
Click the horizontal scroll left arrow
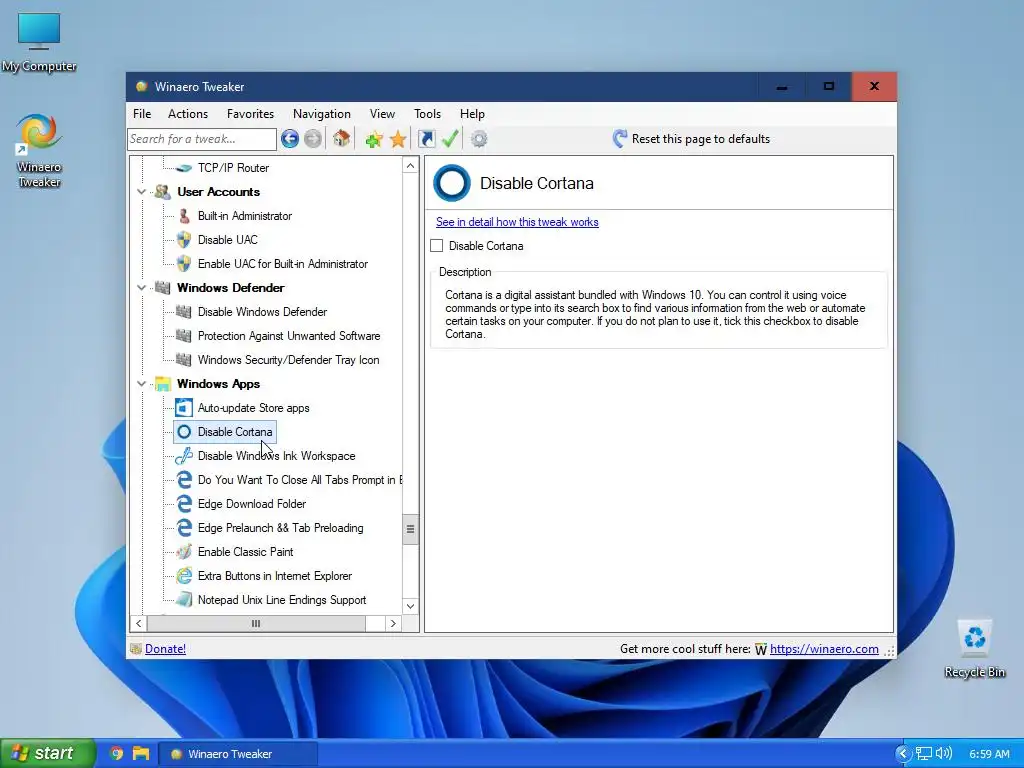(x=138, y=624)
